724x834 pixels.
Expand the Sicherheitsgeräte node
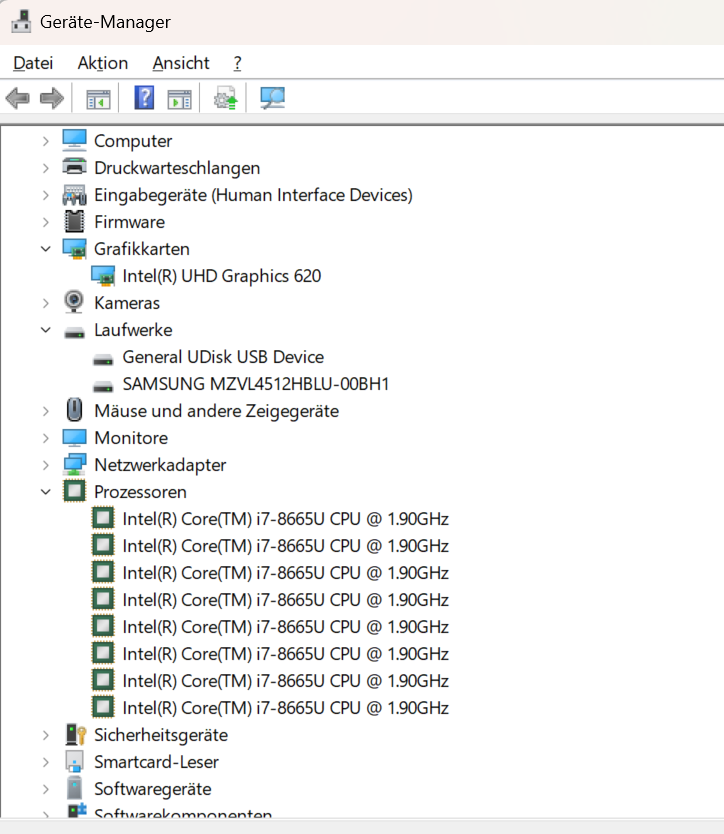tap(46, 736)
